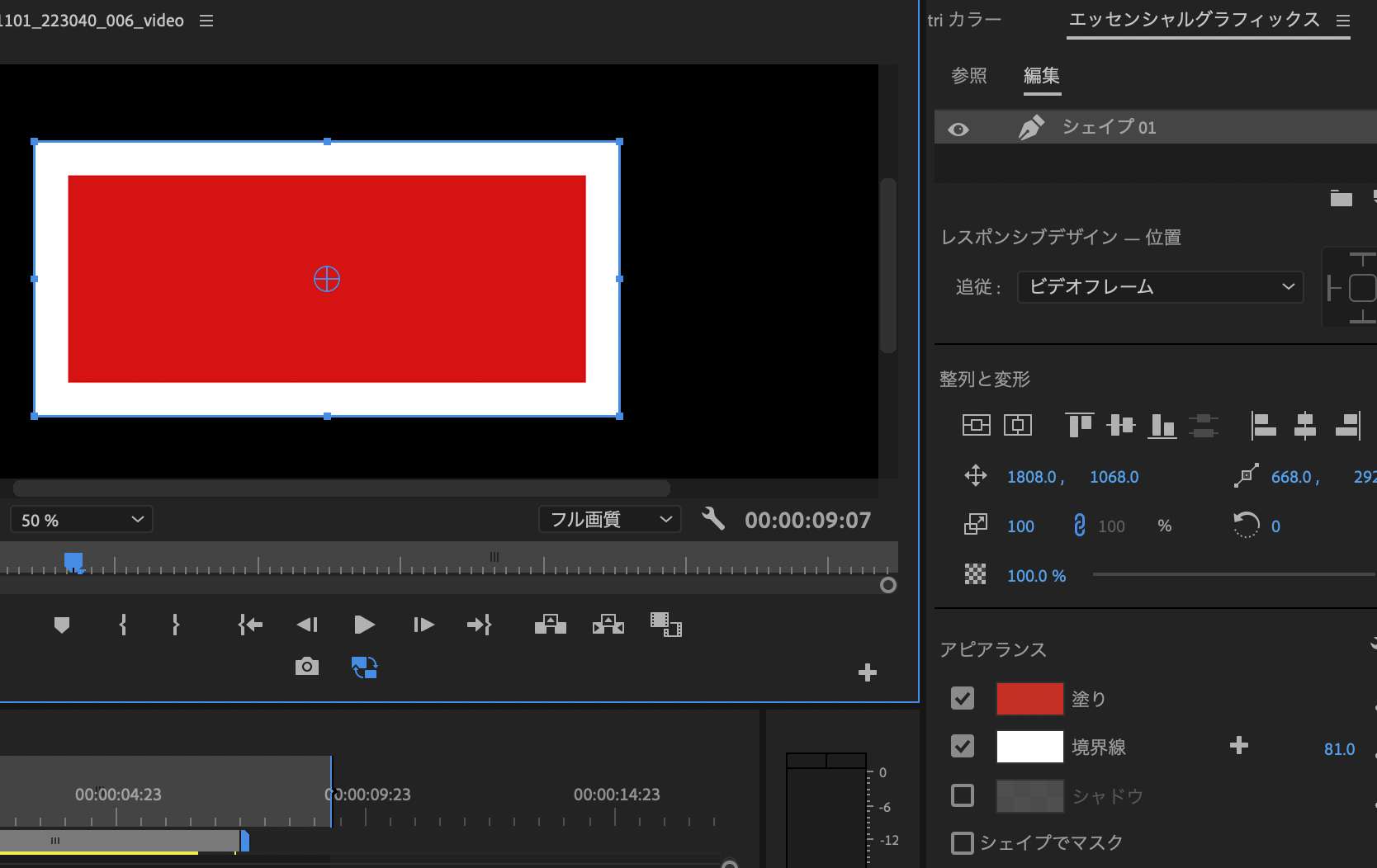Click the horizontal center align icon
Screen dimensions: 1377x868
pos(1018,425)
